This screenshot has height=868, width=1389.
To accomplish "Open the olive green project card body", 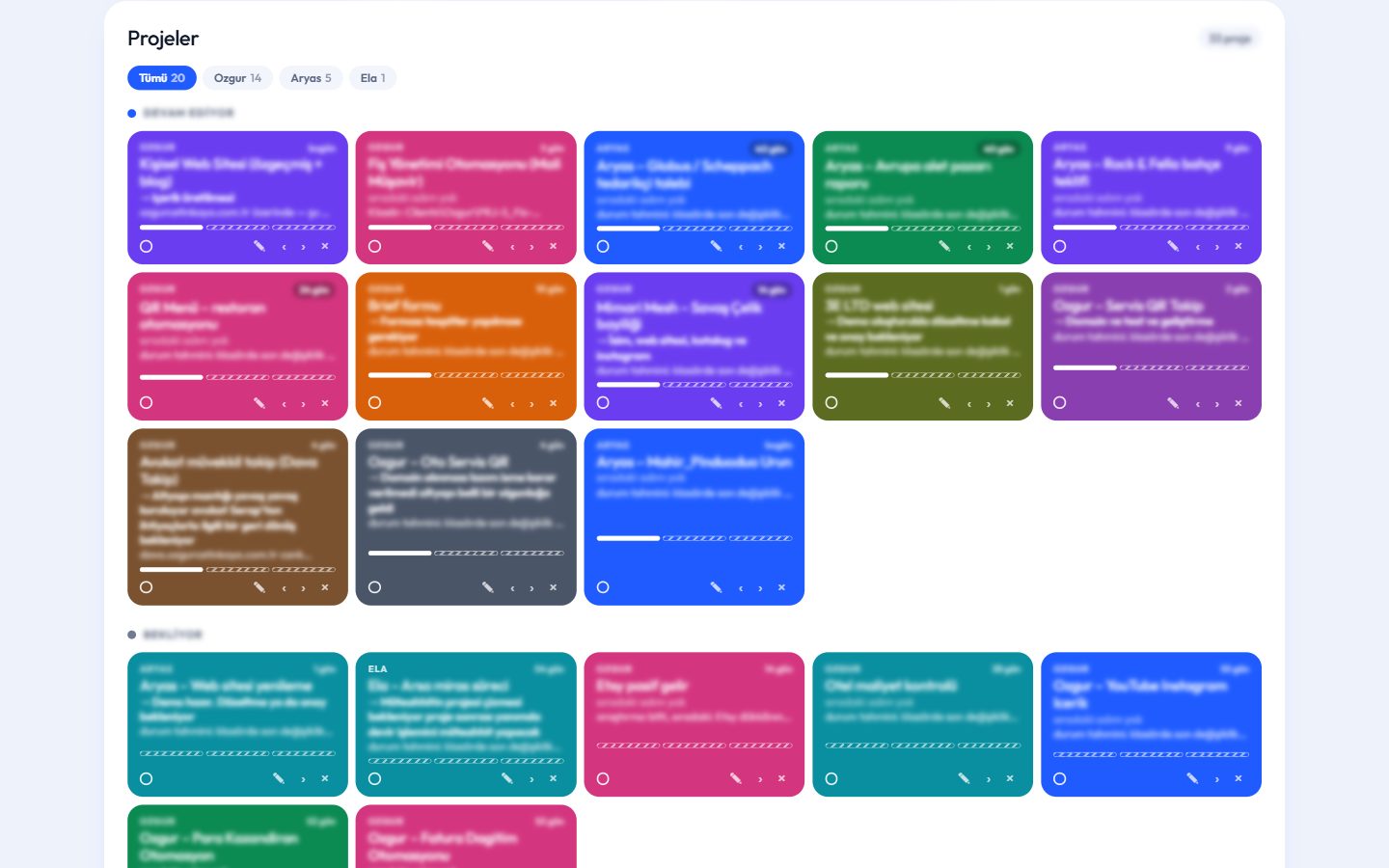I will pyautogui.click(x=922, y=346).
